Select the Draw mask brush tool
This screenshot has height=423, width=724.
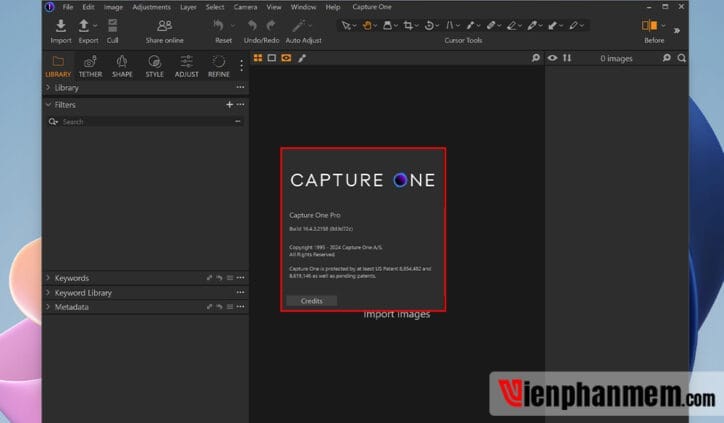(491, 26)
